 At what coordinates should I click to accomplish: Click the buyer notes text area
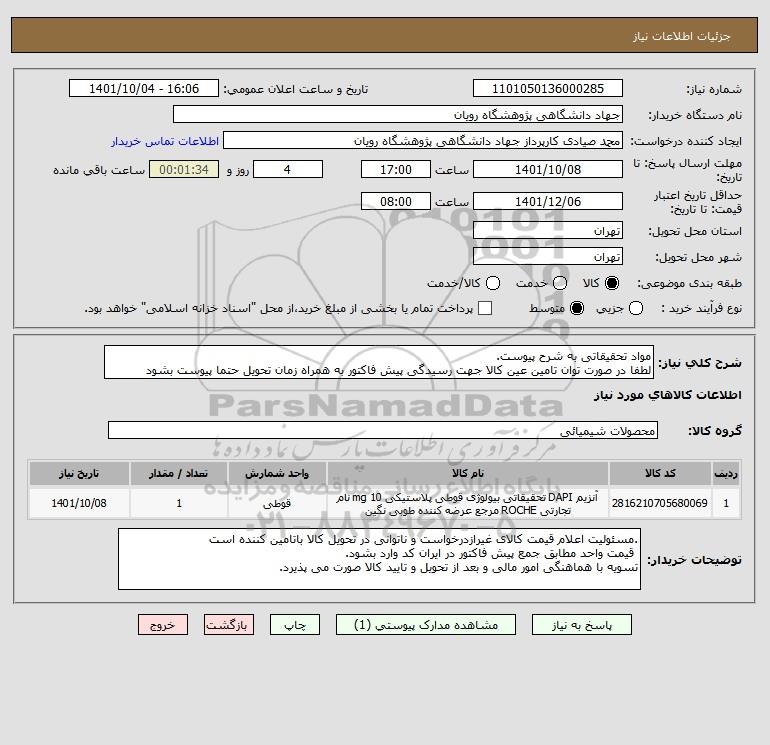pos(380,559)
